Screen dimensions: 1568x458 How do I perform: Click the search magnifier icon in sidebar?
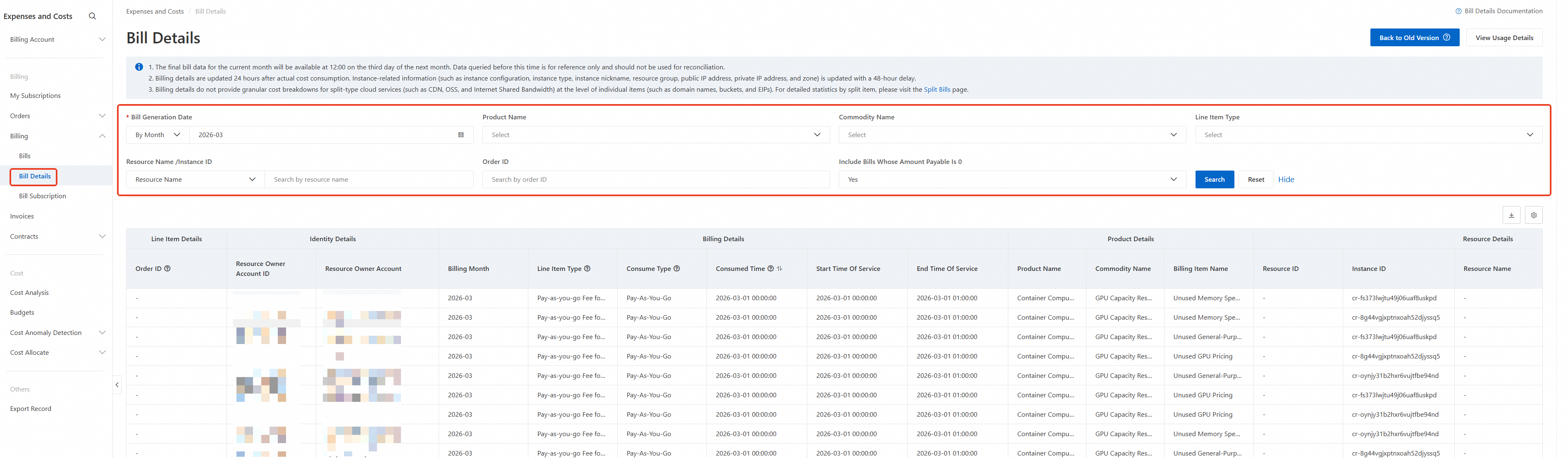tap(92, 17)
